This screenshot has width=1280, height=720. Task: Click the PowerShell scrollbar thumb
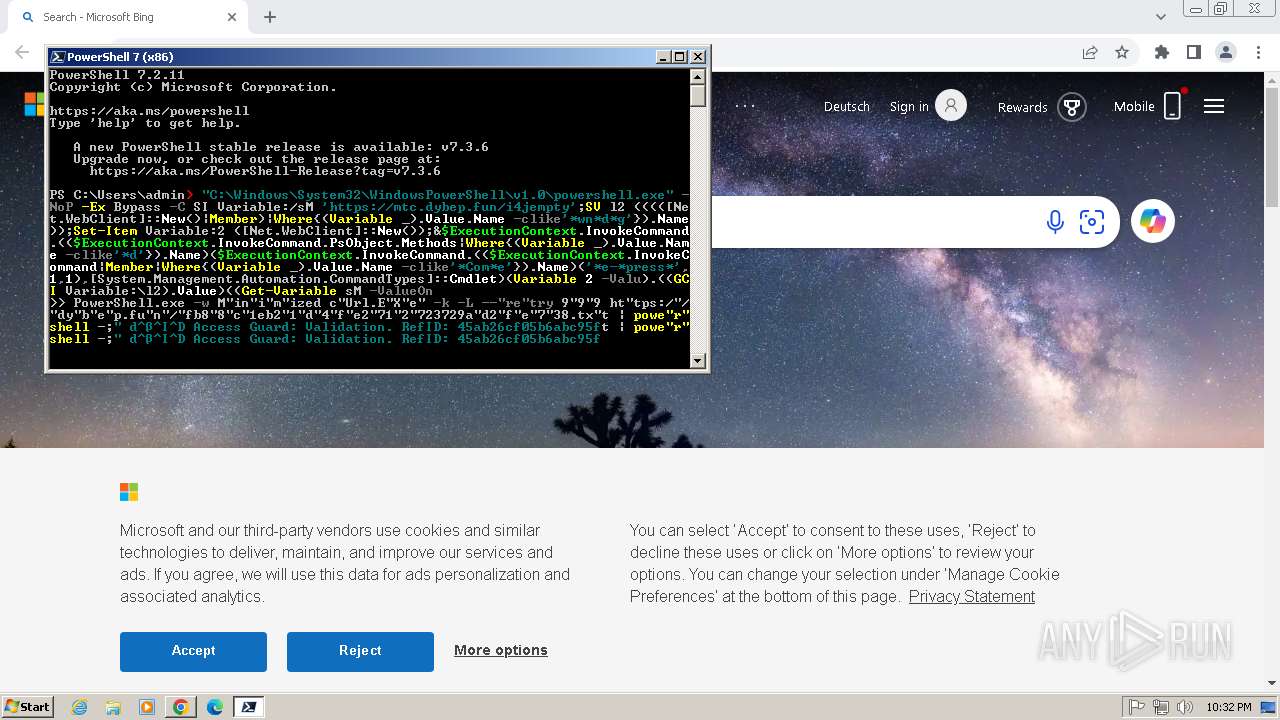pos(698,96)
